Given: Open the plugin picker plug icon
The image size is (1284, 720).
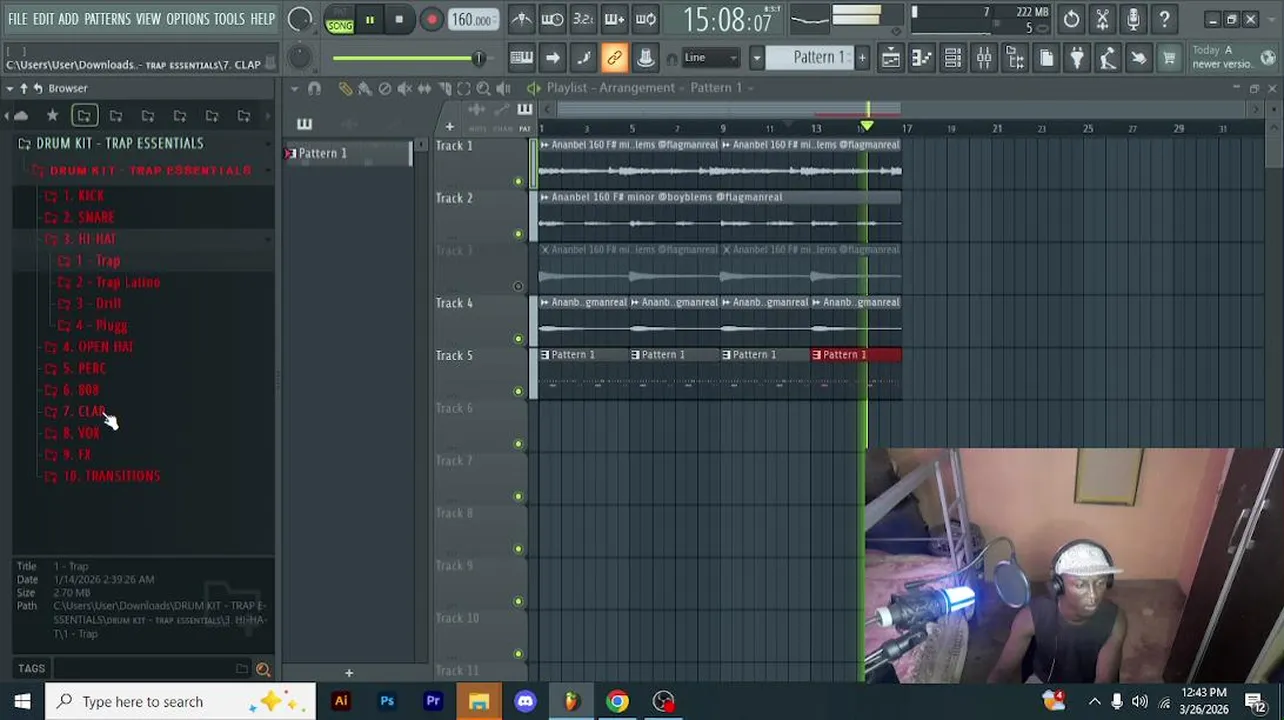Looking at the screenshot, I should click(x=1077, y=58).
